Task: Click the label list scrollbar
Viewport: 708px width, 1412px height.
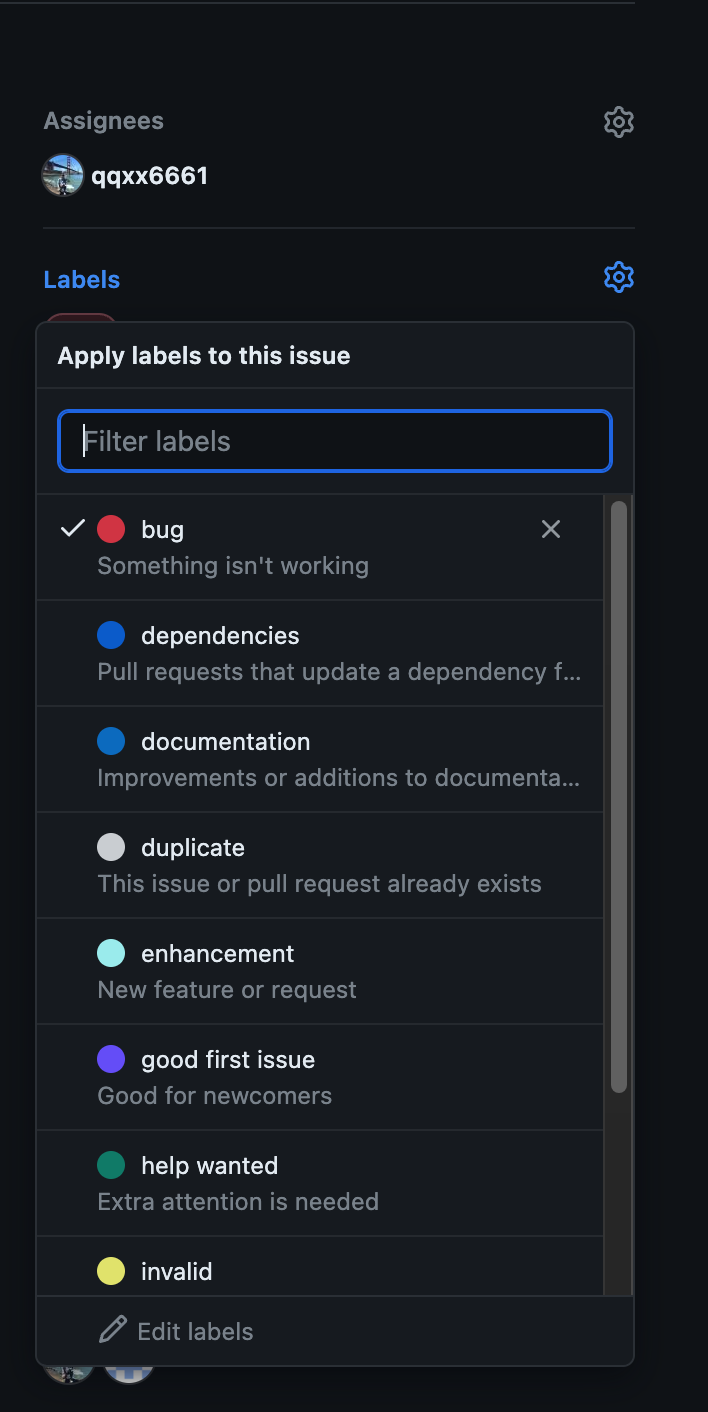Action: 619,797
